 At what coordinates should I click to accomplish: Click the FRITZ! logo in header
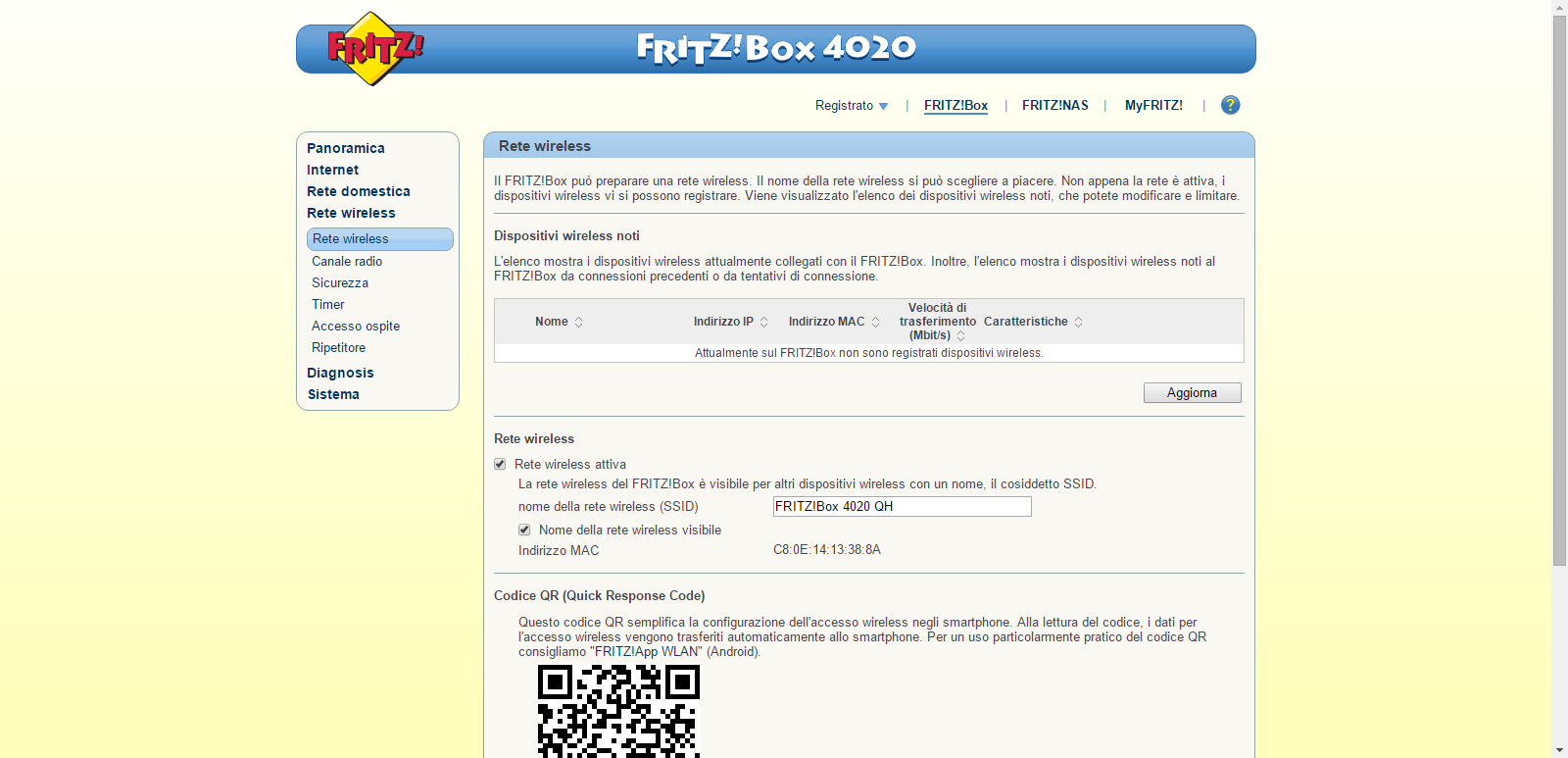[373, 49]
